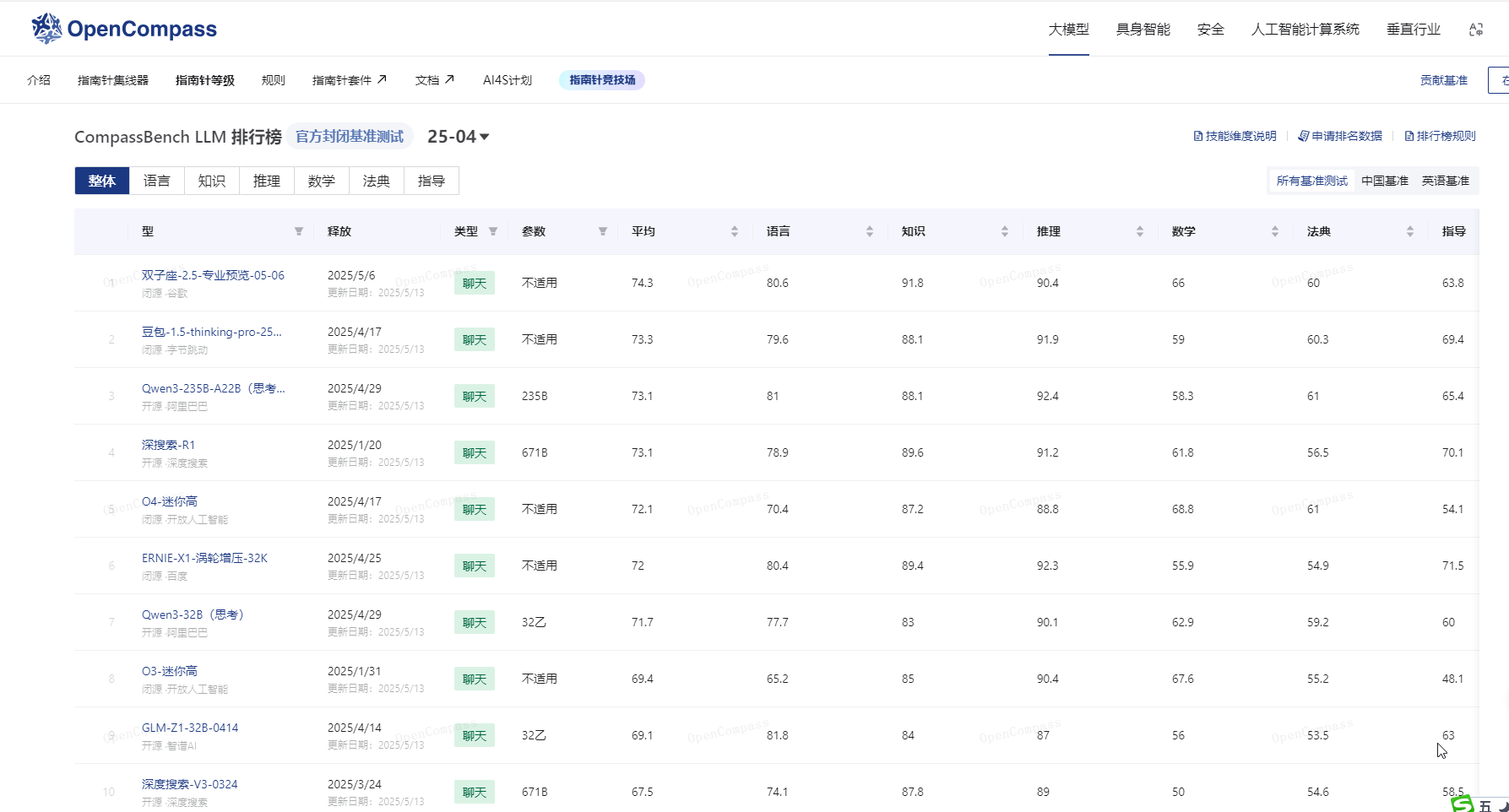Switch to the 指导 tab
The height and width of the screenshot is (812, 1509).
(x=432, y=181)
